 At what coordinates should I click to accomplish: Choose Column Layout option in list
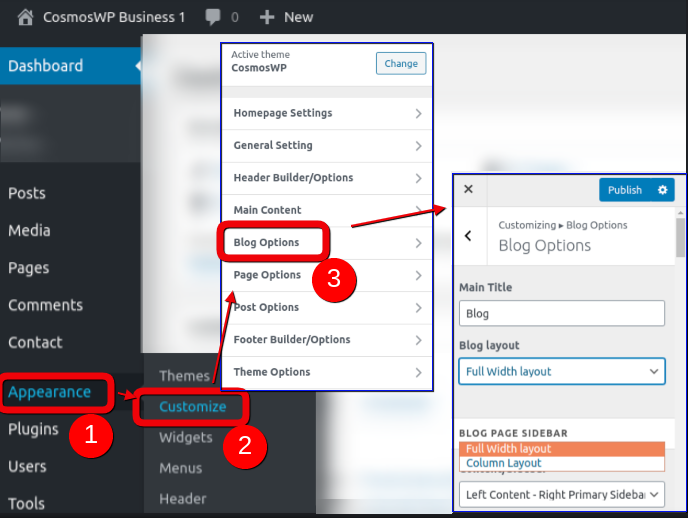coord(562,463)
